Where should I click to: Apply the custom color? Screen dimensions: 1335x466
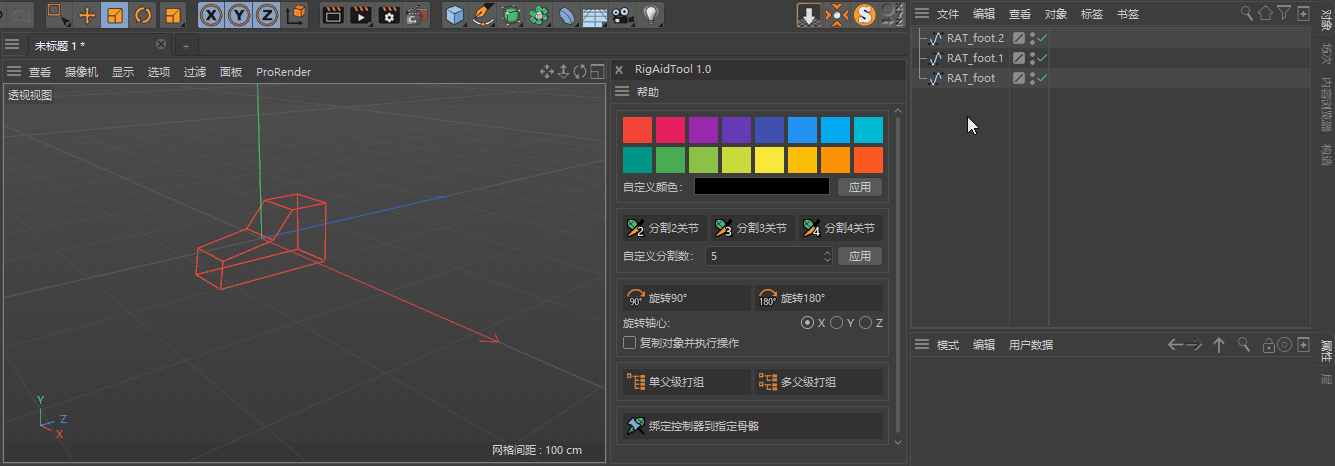[x=860, y=187]
